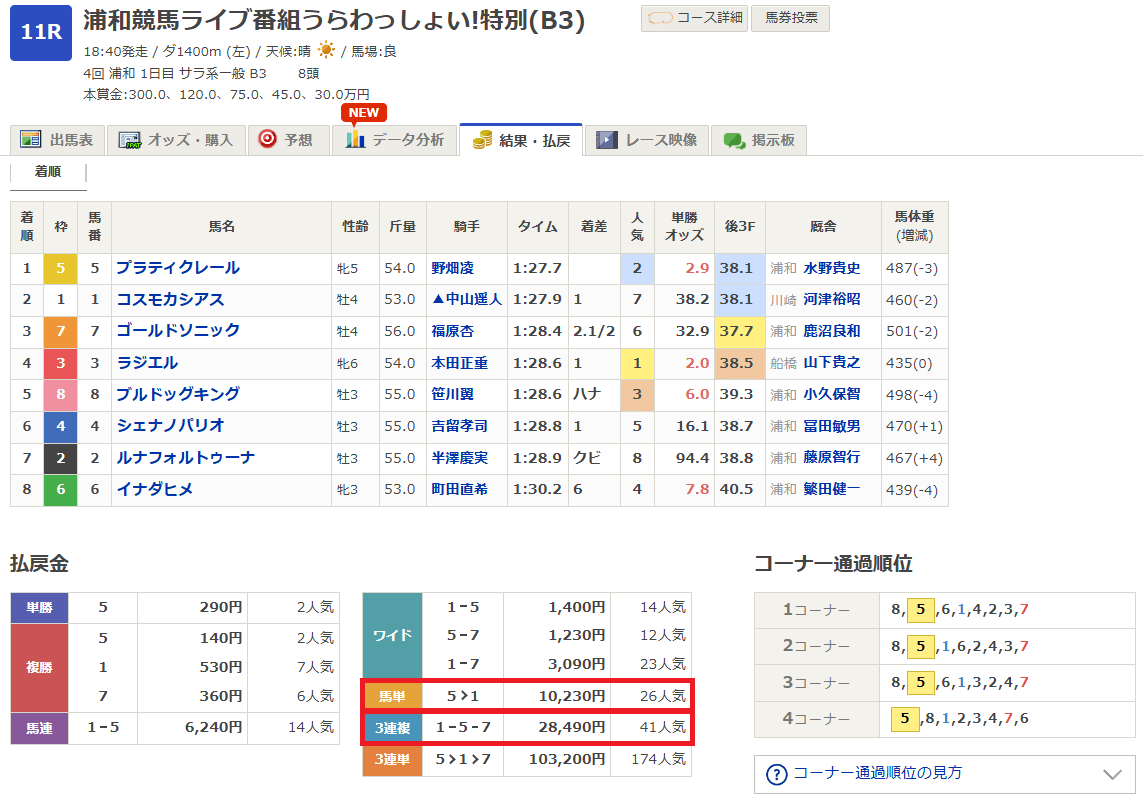Image resolution: width=1143 pixels, height=802 pixels.
Task: Open horse link プラティクレール
Action: (178, 268)
